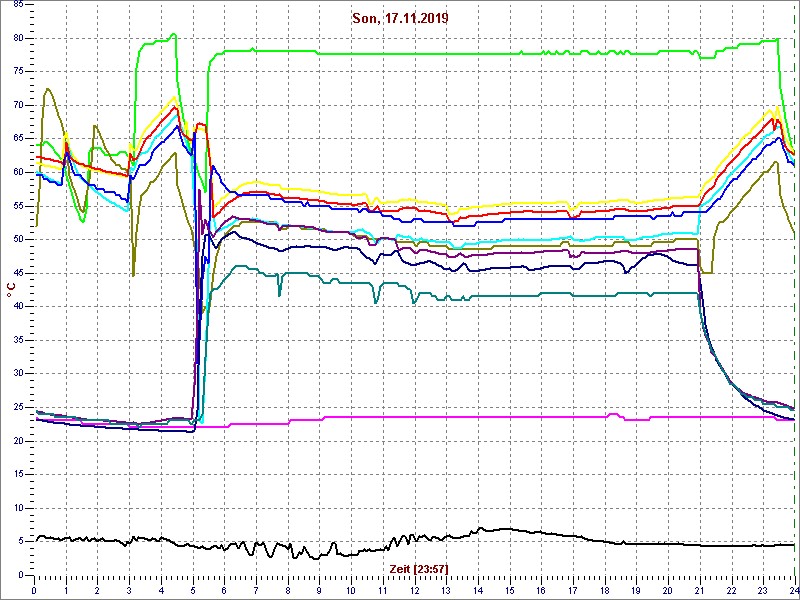
Task: Select the 70 temperature axis label
Action: tap(17, 106)
